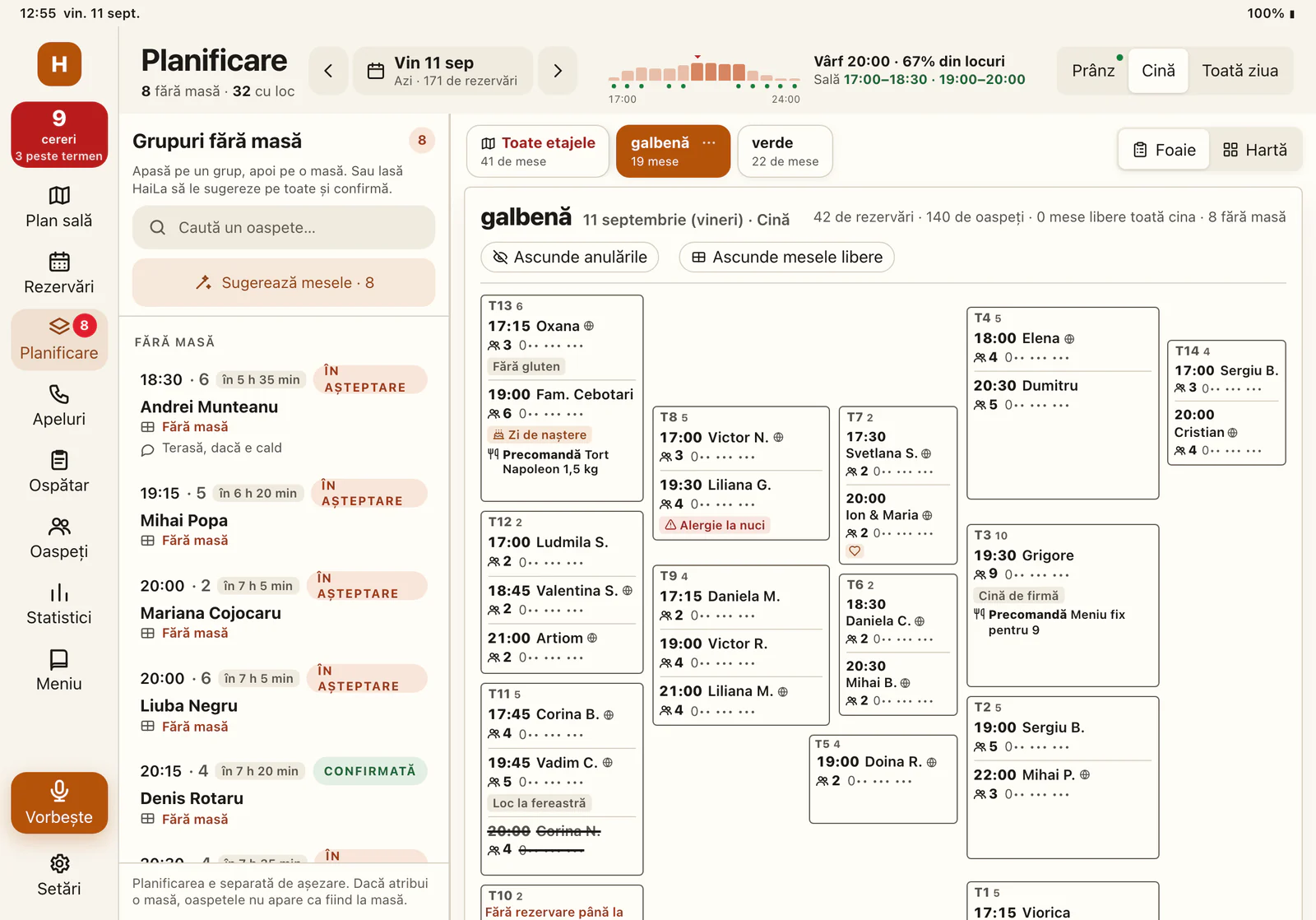This screenshot has height=920, width=1316.
Task: Toggle Ascunde mesele libere
Action: pyautogui.click(x=786, y=257)
